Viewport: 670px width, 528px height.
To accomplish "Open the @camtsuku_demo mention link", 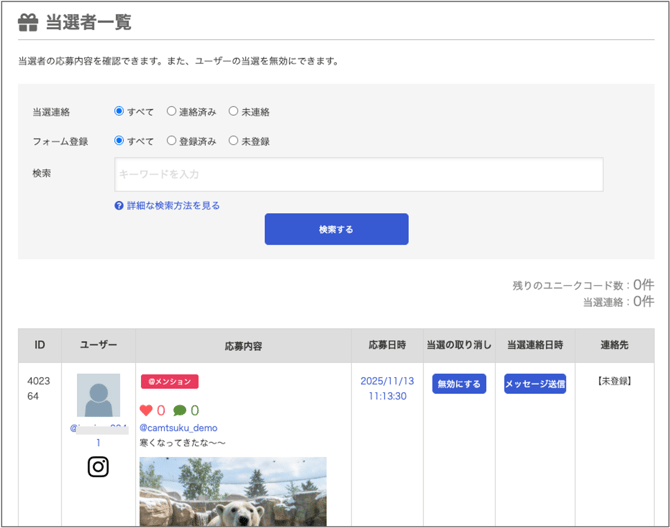I will (179, 428).
